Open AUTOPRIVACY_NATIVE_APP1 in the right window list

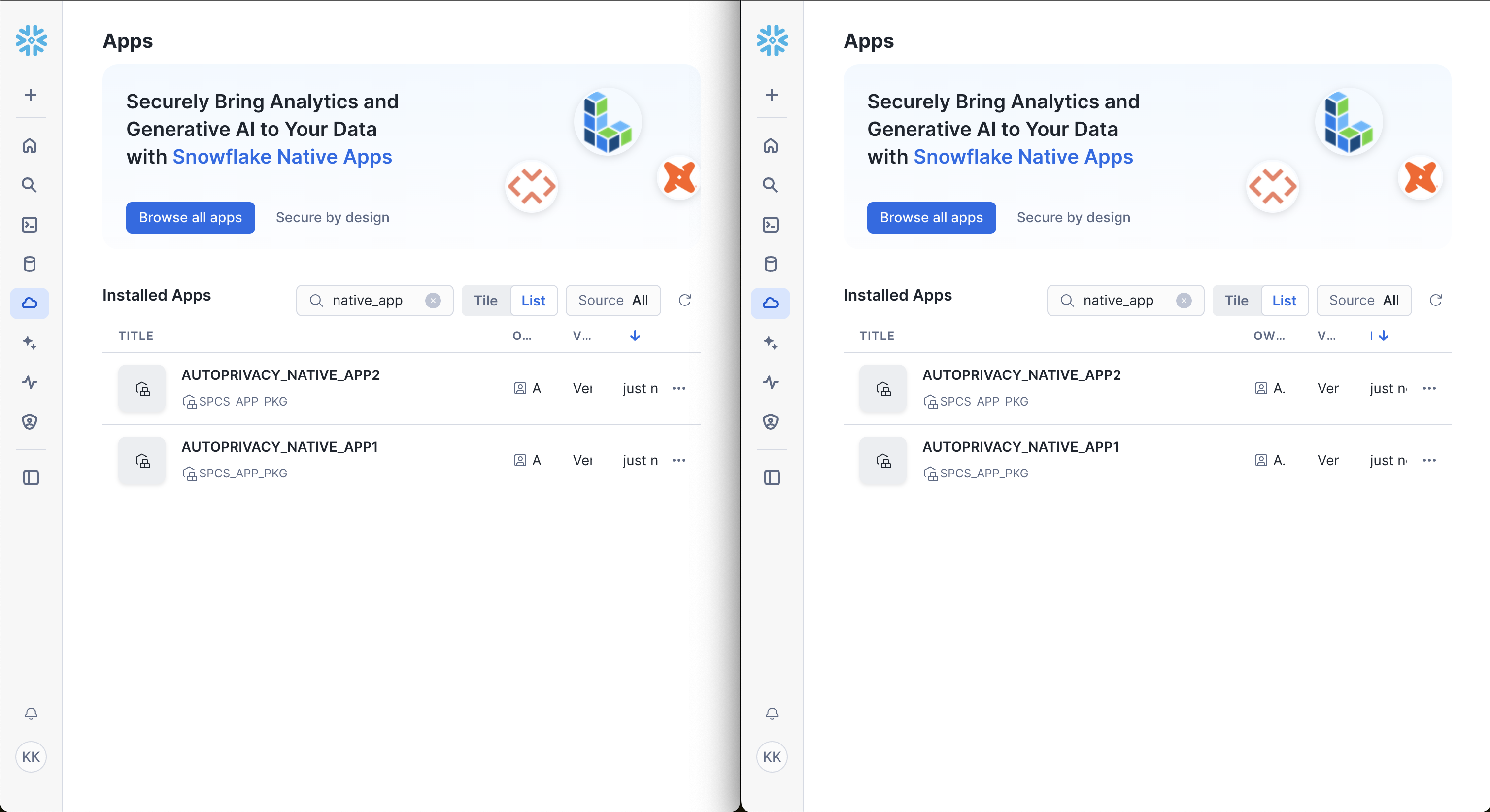pyautogui.click(x=1020, y=447)
